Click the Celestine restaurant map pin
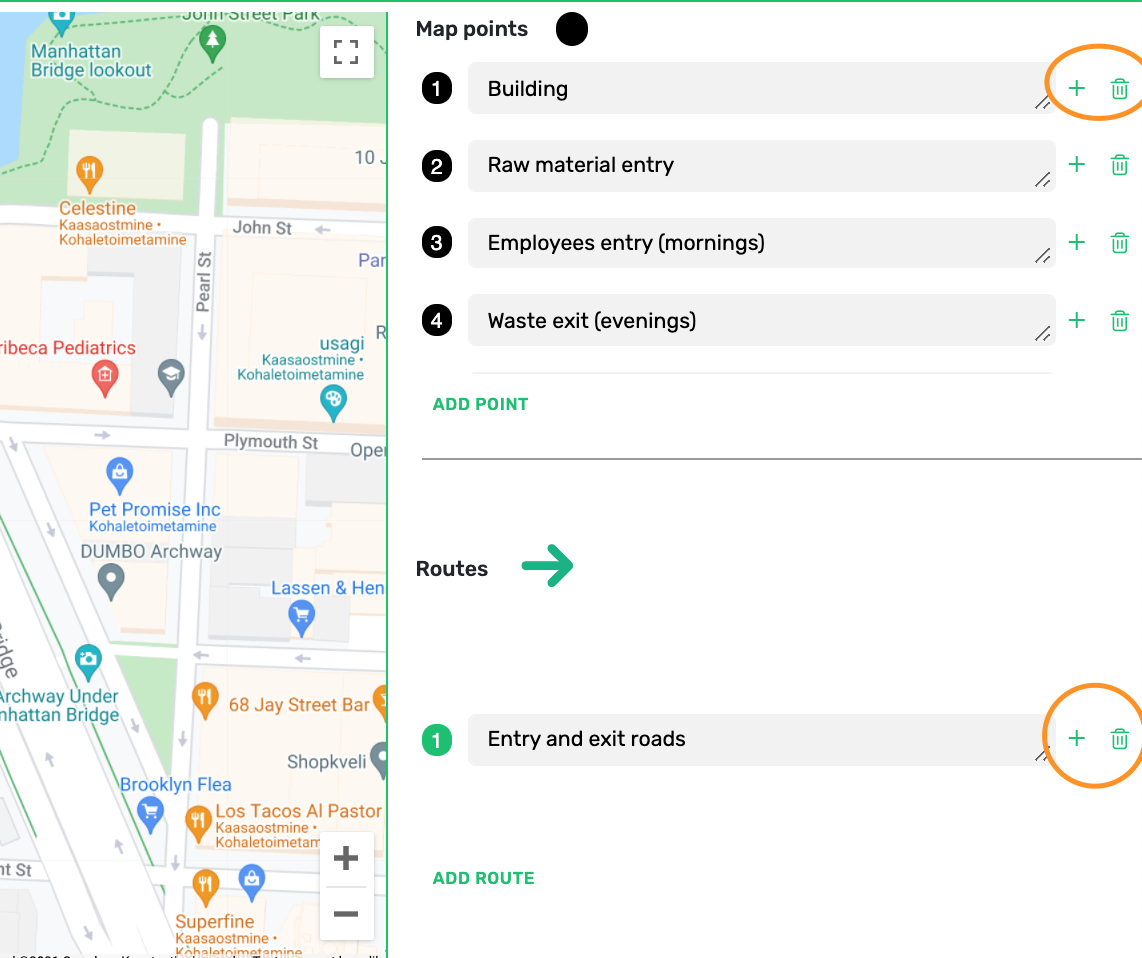The height and width of the screenshot is (958, 1142). (90, 174)
